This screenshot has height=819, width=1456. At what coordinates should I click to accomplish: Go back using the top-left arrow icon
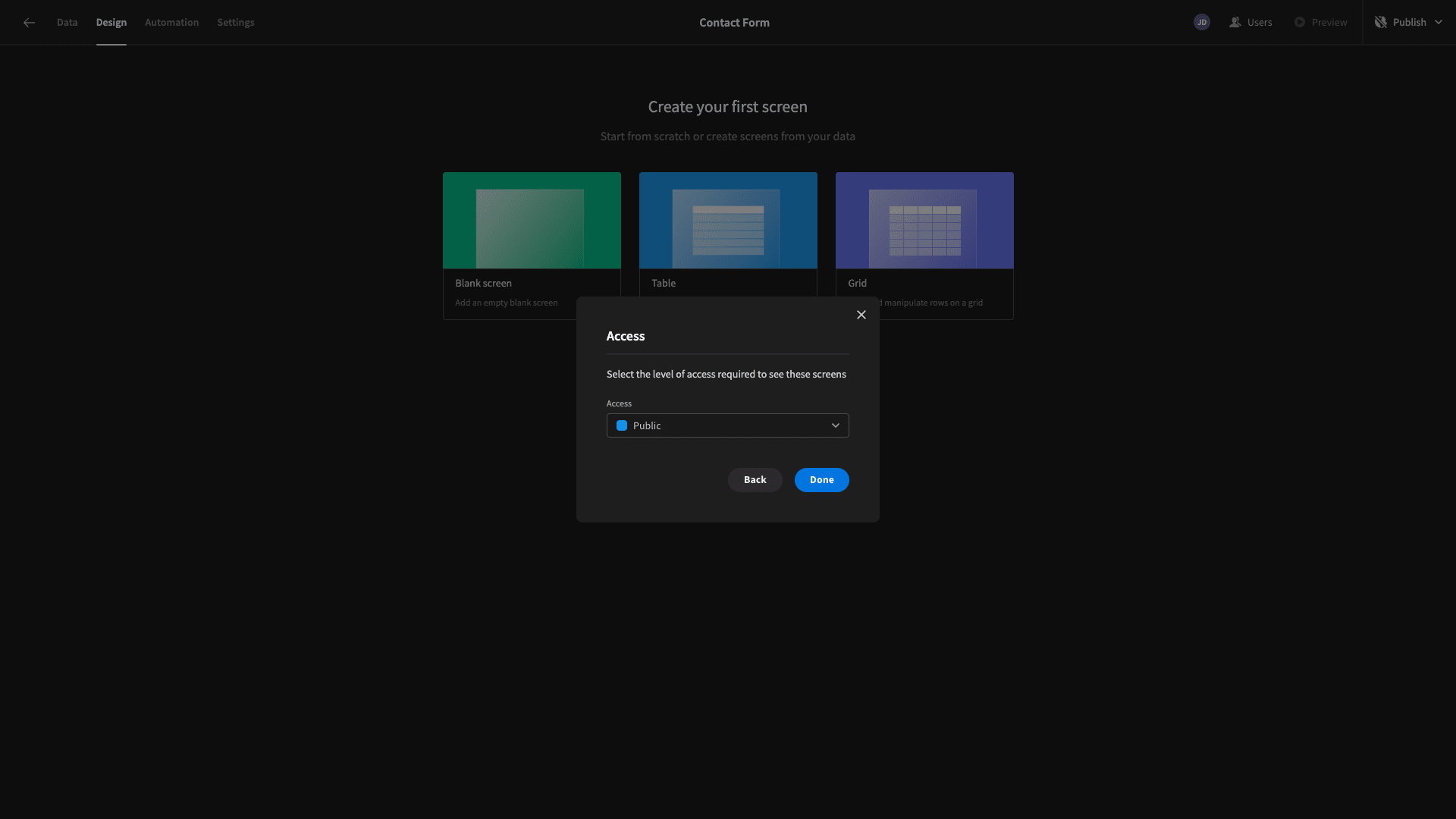(x=29, y=23)
